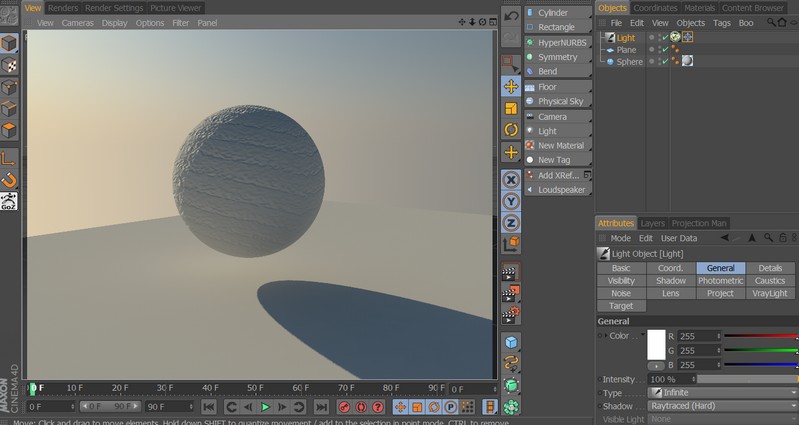Add a HyperNURBS object
This screenshot has height=425, width=799.
pos(558,43)
